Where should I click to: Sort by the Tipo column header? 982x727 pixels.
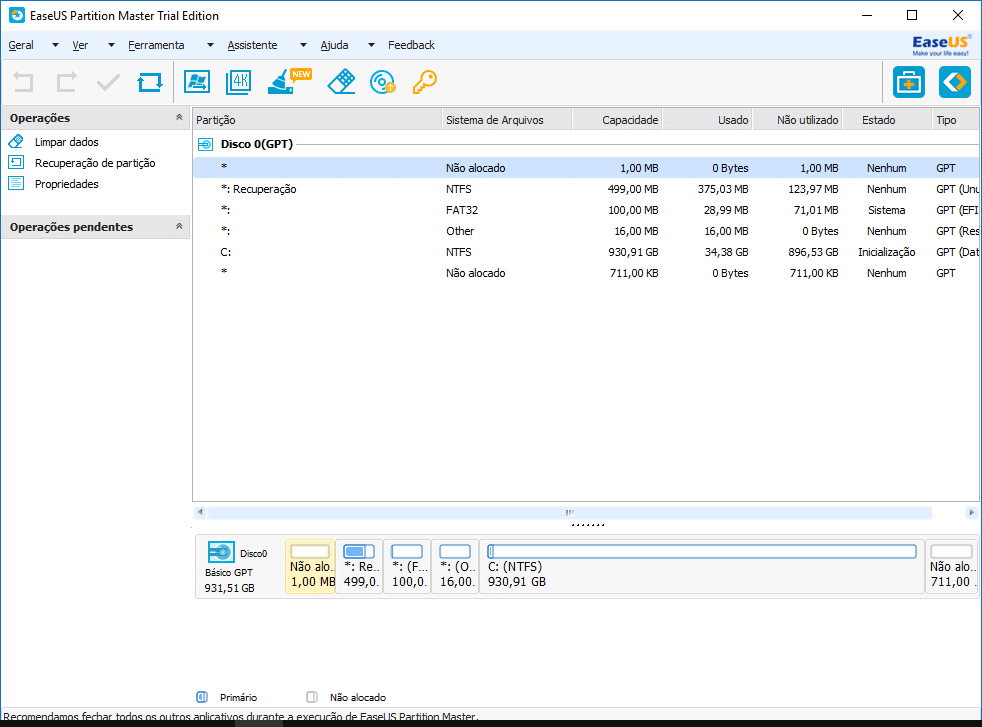click(955, 120)
